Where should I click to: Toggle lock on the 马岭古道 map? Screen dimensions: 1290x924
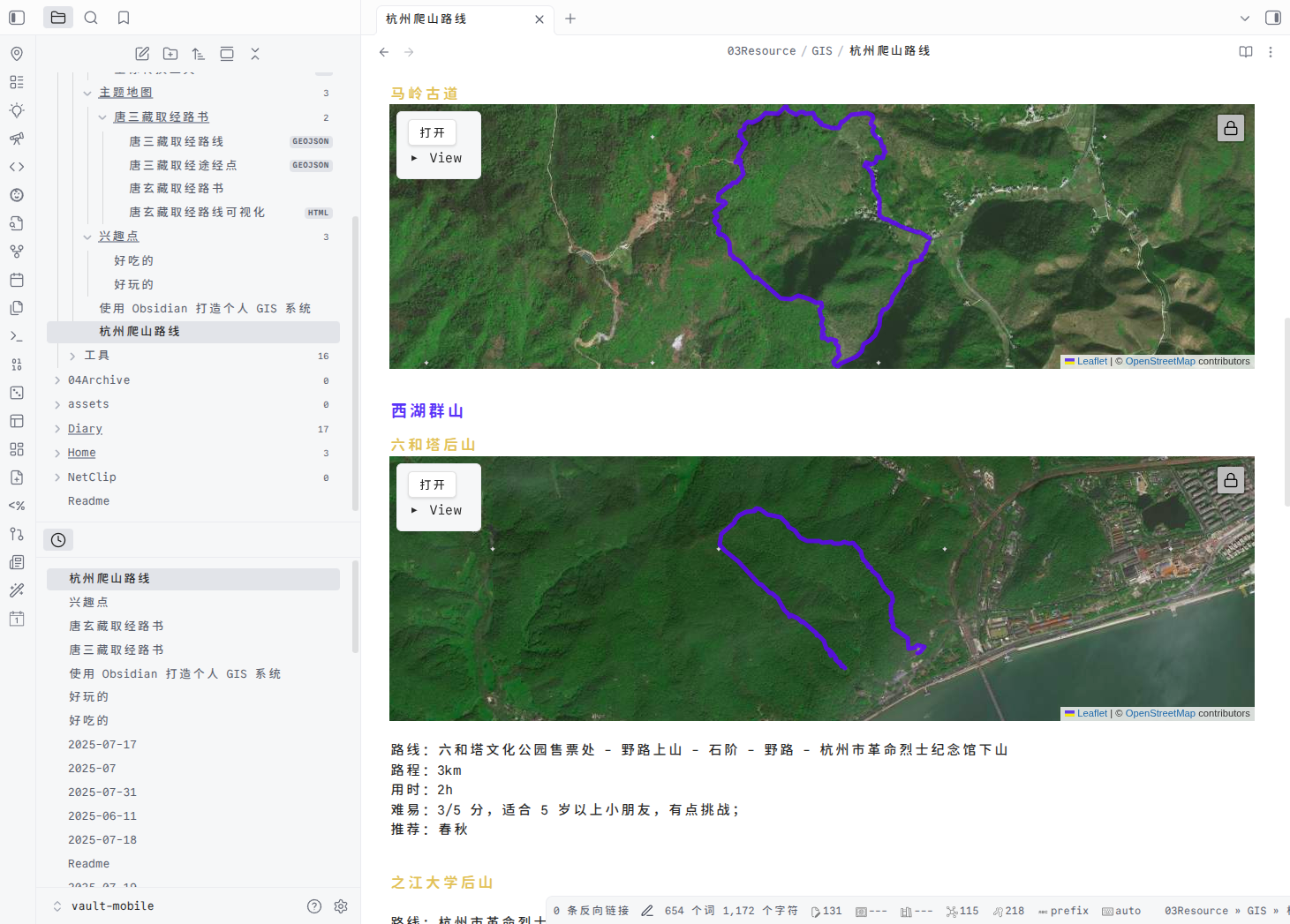click(1230, 128)
